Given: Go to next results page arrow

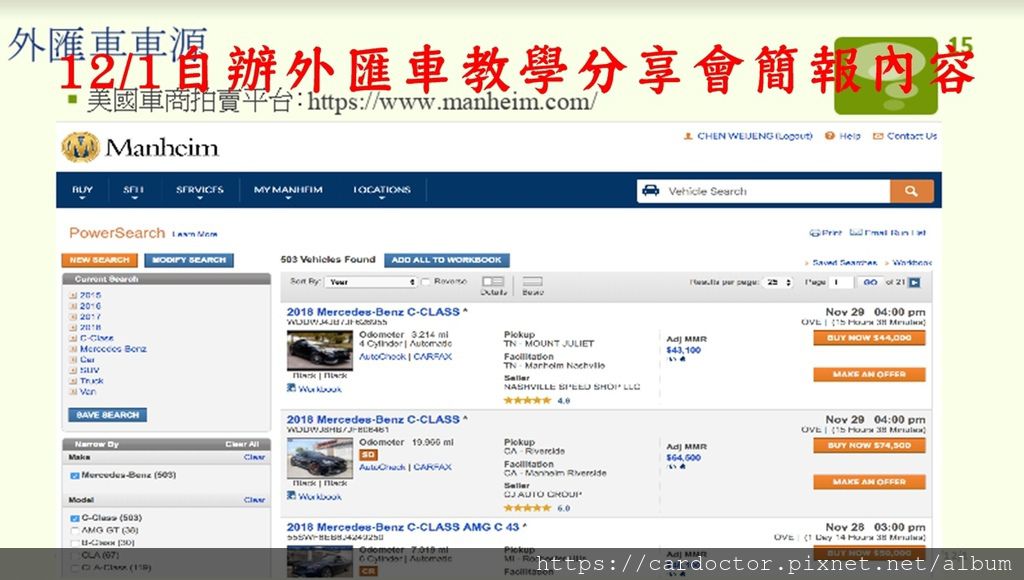Looking at the screenshot, I should point(915,282).
